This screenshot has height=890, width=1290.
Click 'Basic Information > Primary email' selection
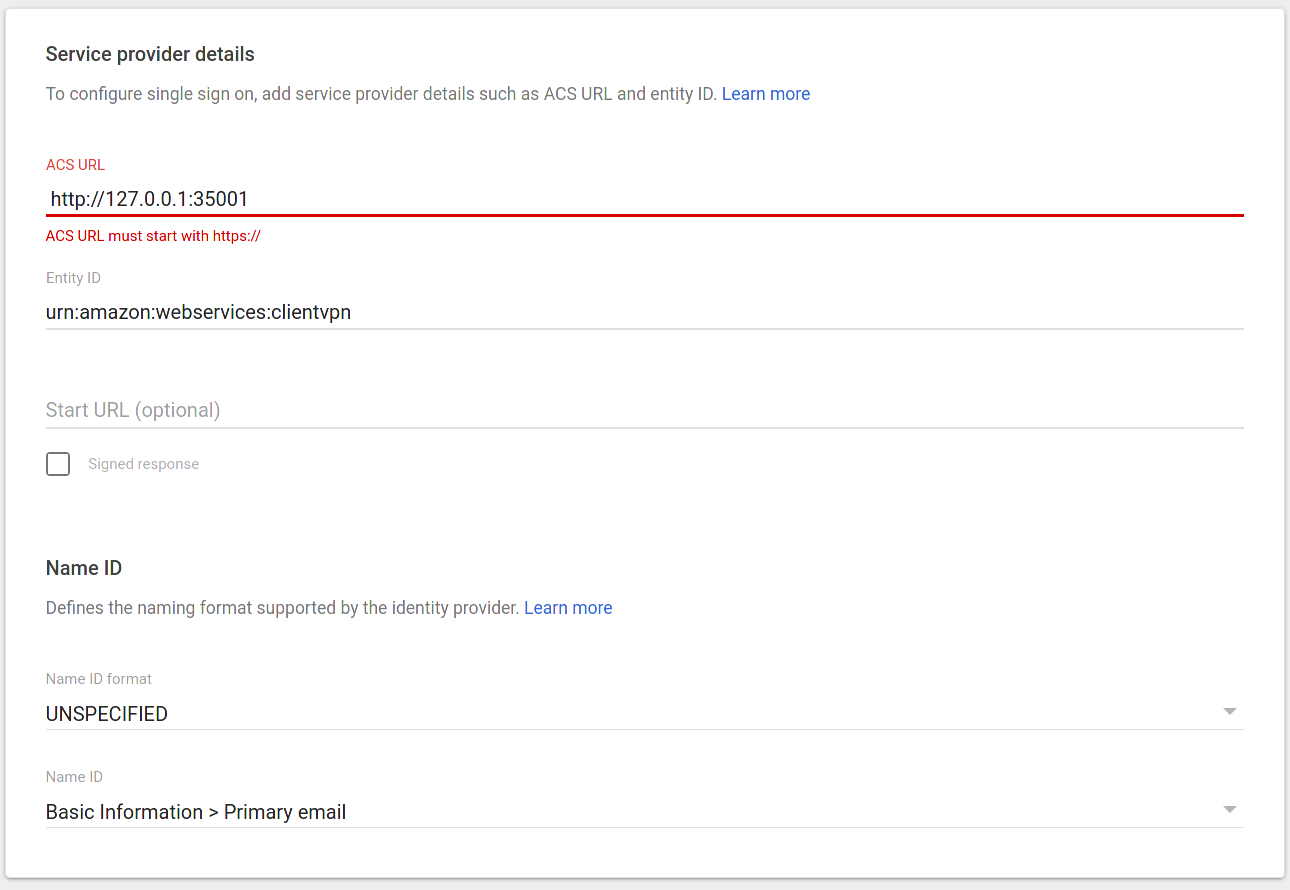pyautogui.click(x=196, y=812)
